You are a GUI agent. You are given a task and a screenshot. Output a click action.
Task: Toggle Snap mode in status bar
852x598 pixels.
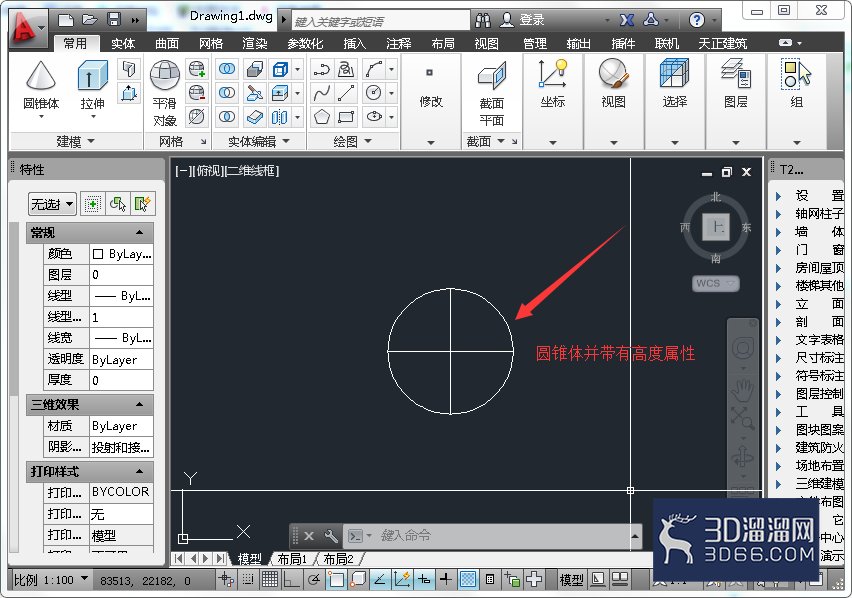point(247,580)
